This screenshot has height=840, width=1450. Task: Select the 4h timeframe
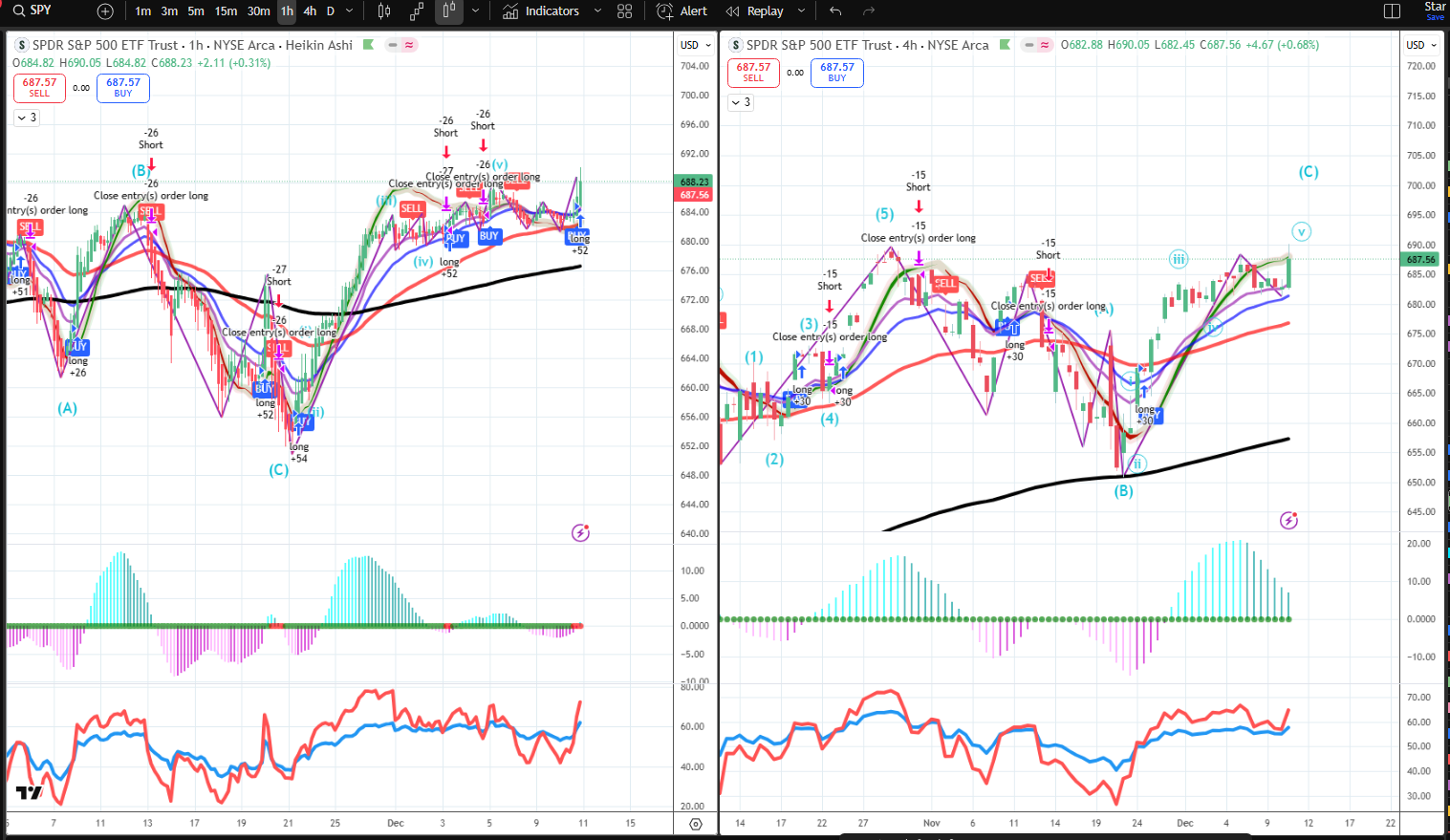click(310, 11)
